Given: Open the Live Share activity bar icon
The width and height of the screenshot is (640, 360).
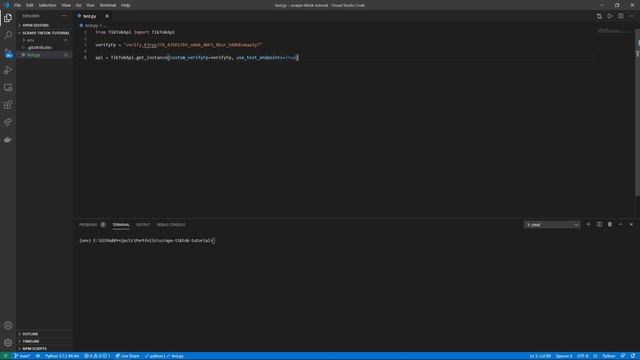Looking at the screenshot, I should tap(8, 122).
